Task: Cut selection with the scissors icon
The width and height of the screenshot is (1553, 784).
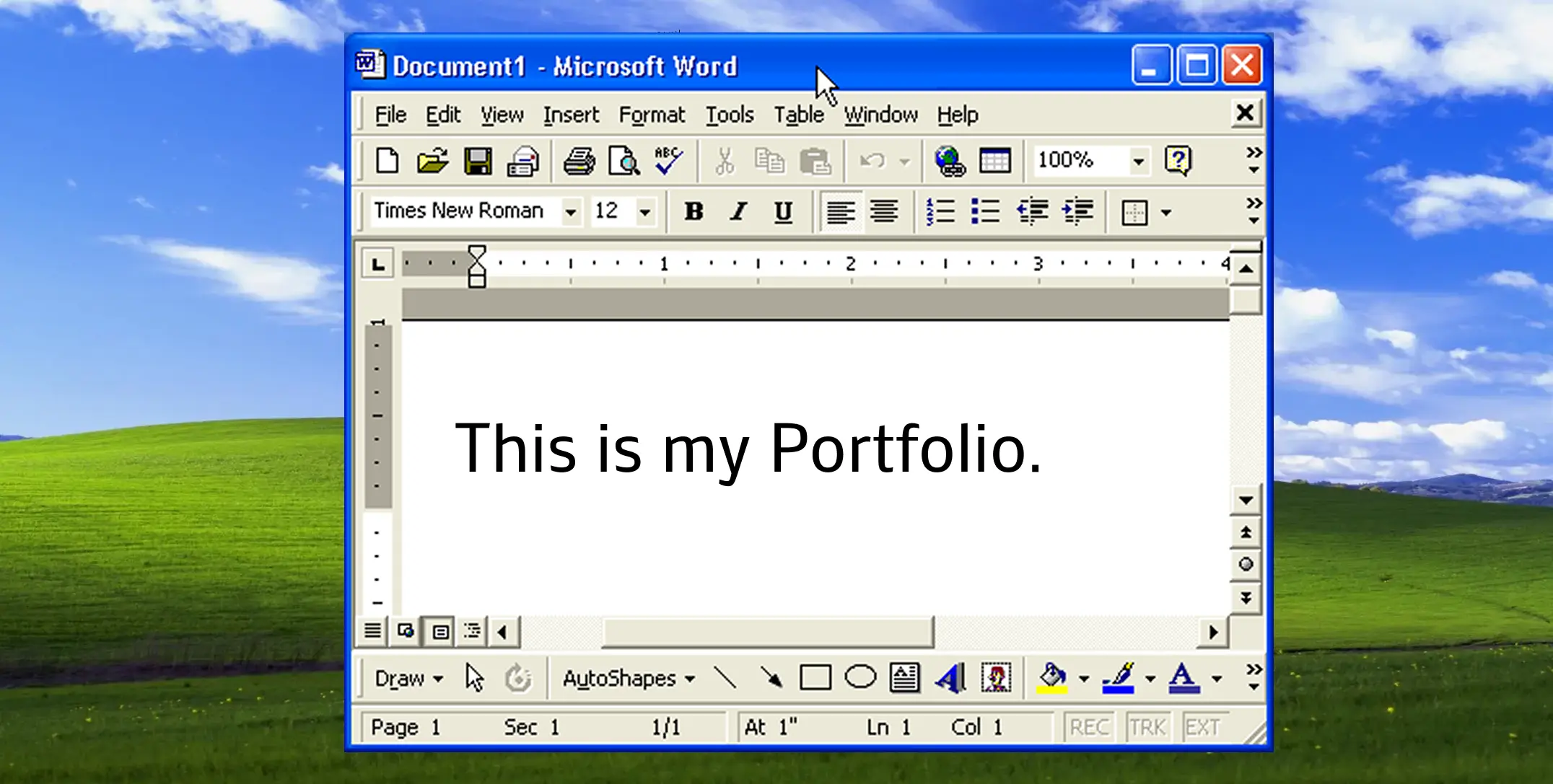Action: (725, 161)
